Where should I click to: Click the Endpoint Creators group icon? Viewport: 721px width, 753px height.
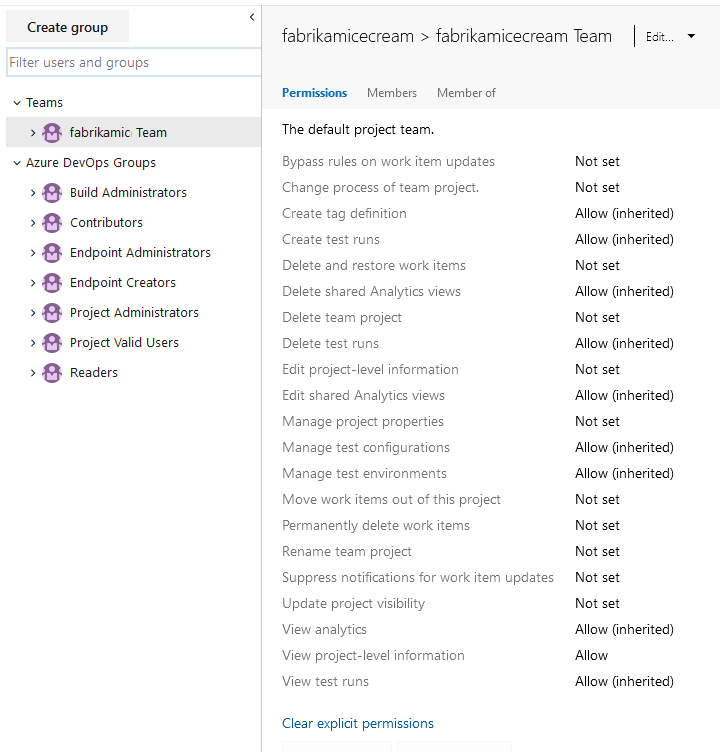52,283
